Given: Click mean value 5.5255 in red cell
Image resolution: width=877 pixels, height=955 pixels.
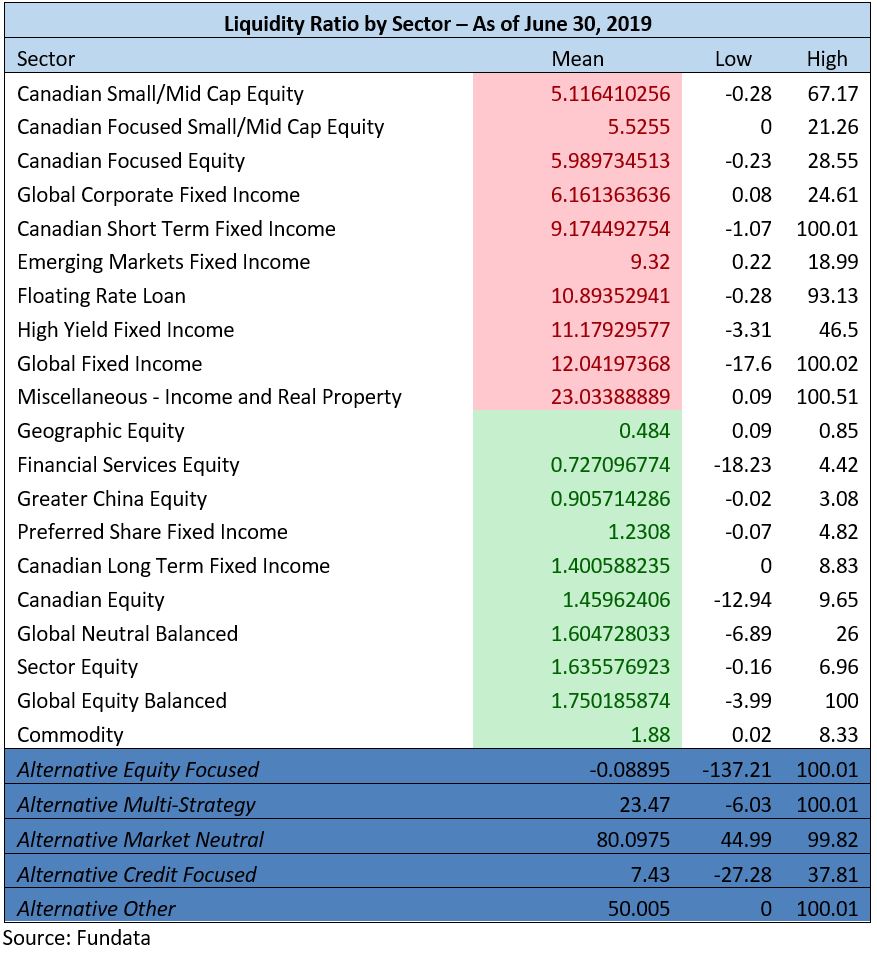Looking at the screenshot, I should click(635, 127).
